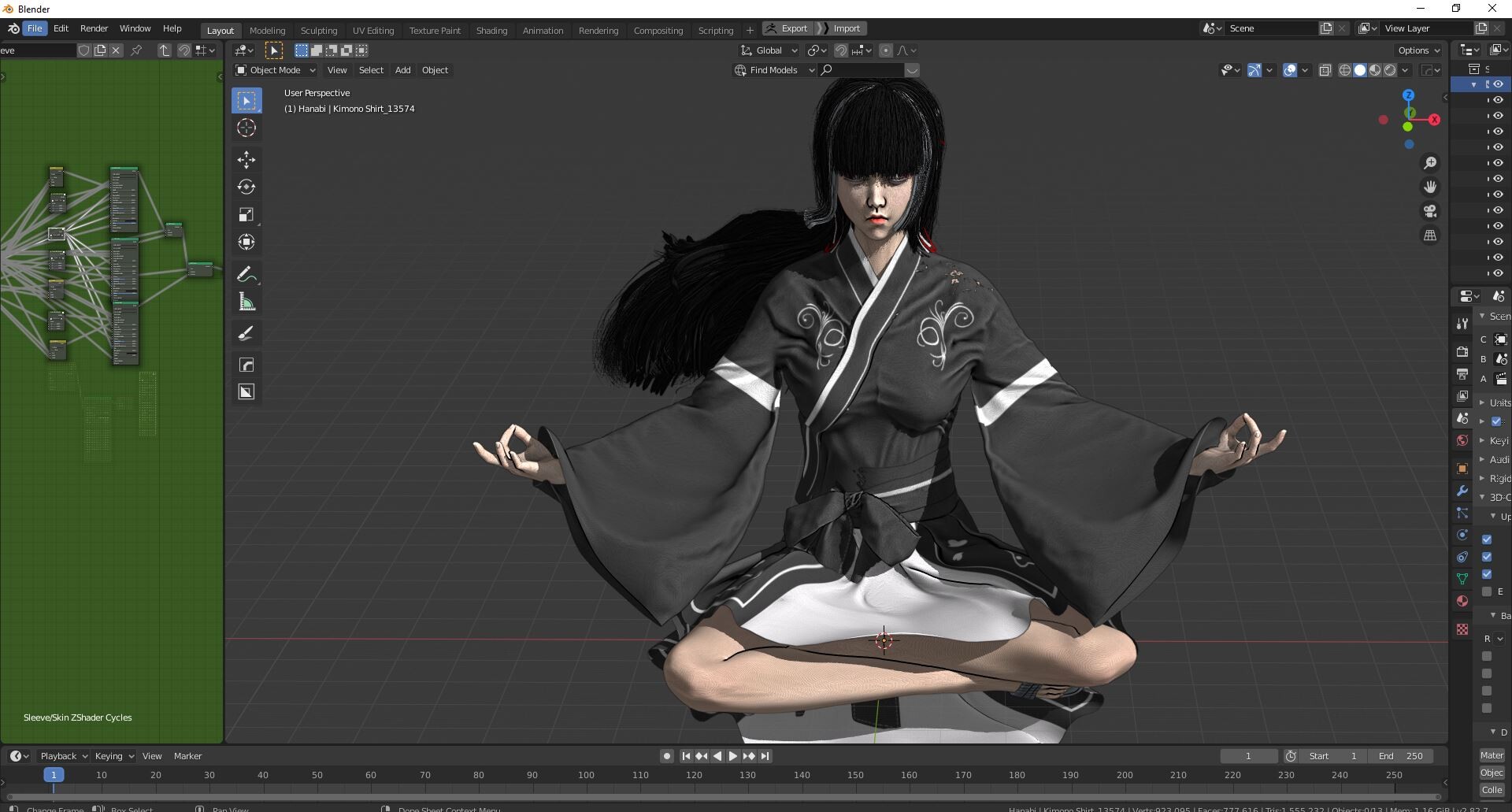Switch to the Shading workspace tab
This screenshot has height=812, width=1512.
point(491,31)
